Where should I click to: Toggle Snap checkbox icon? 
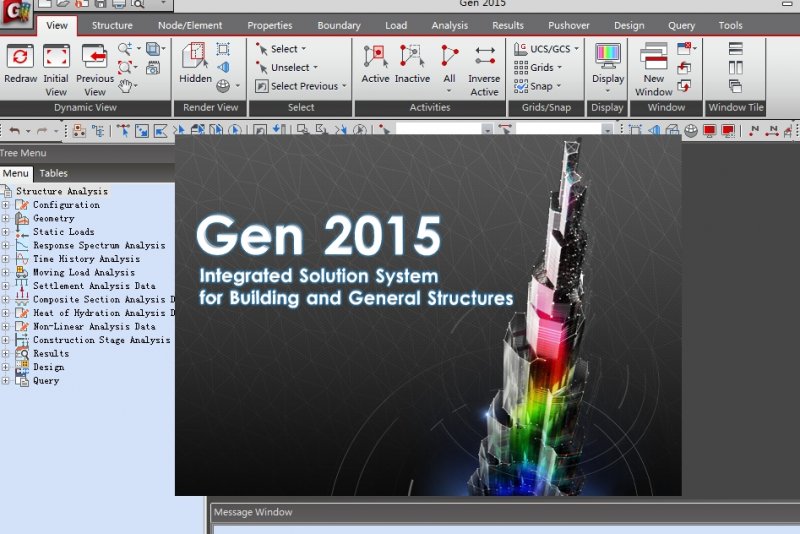pyautogui.click(x=521, y=86)
